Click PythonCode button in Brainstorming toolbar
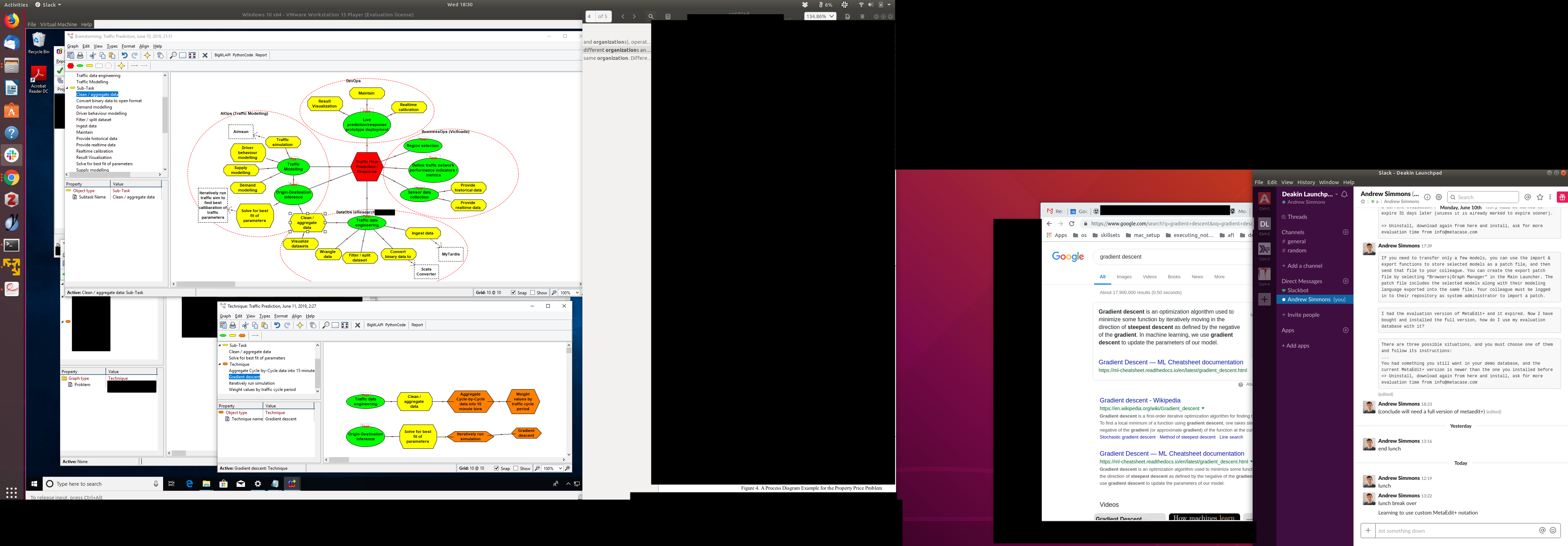This screenshot has width=1568, height=546. click(242, 55)
